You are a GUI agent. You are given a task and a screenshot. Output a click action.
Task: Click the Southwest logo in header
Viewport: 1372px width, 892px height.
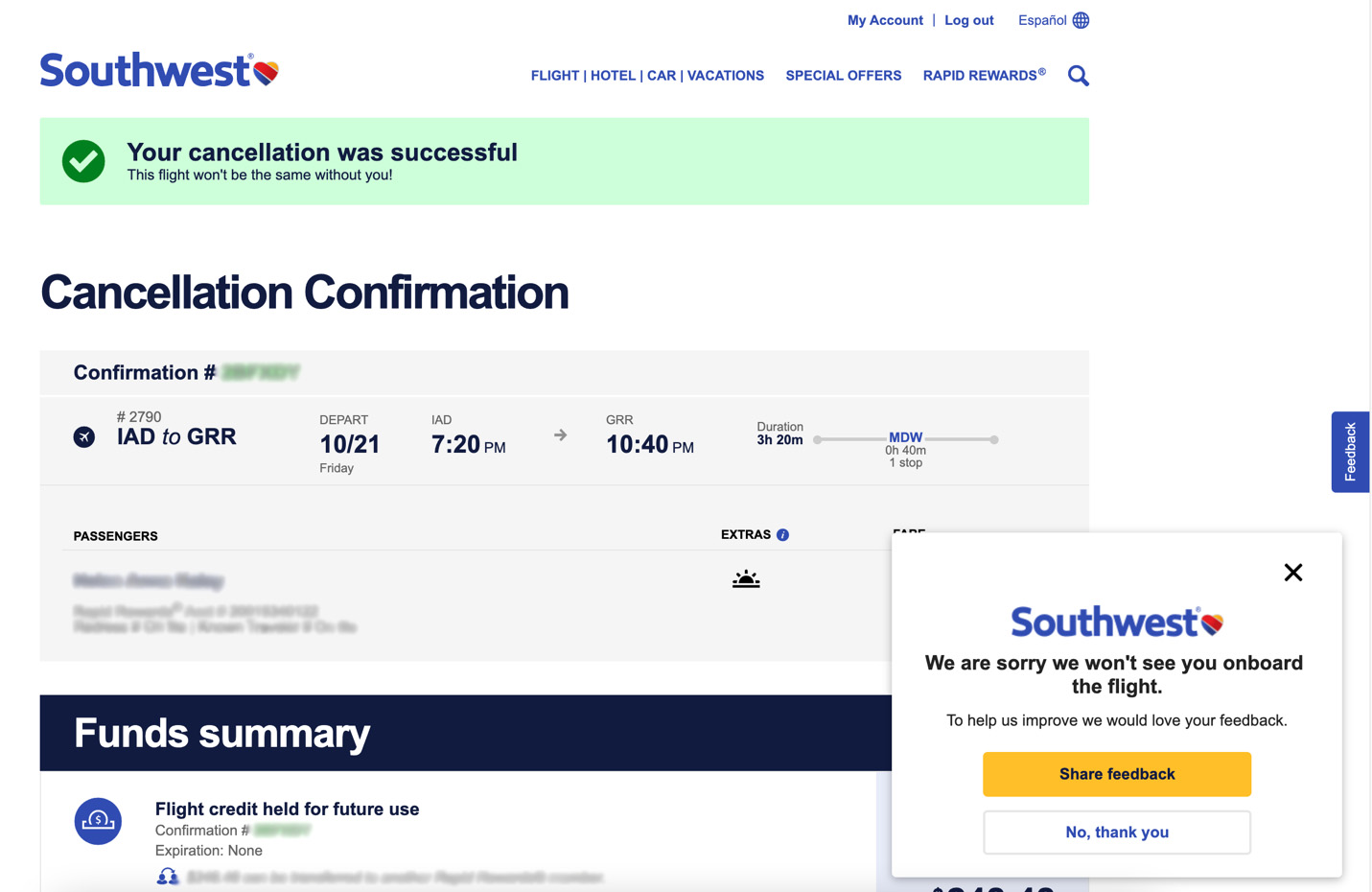coord(159,70)
